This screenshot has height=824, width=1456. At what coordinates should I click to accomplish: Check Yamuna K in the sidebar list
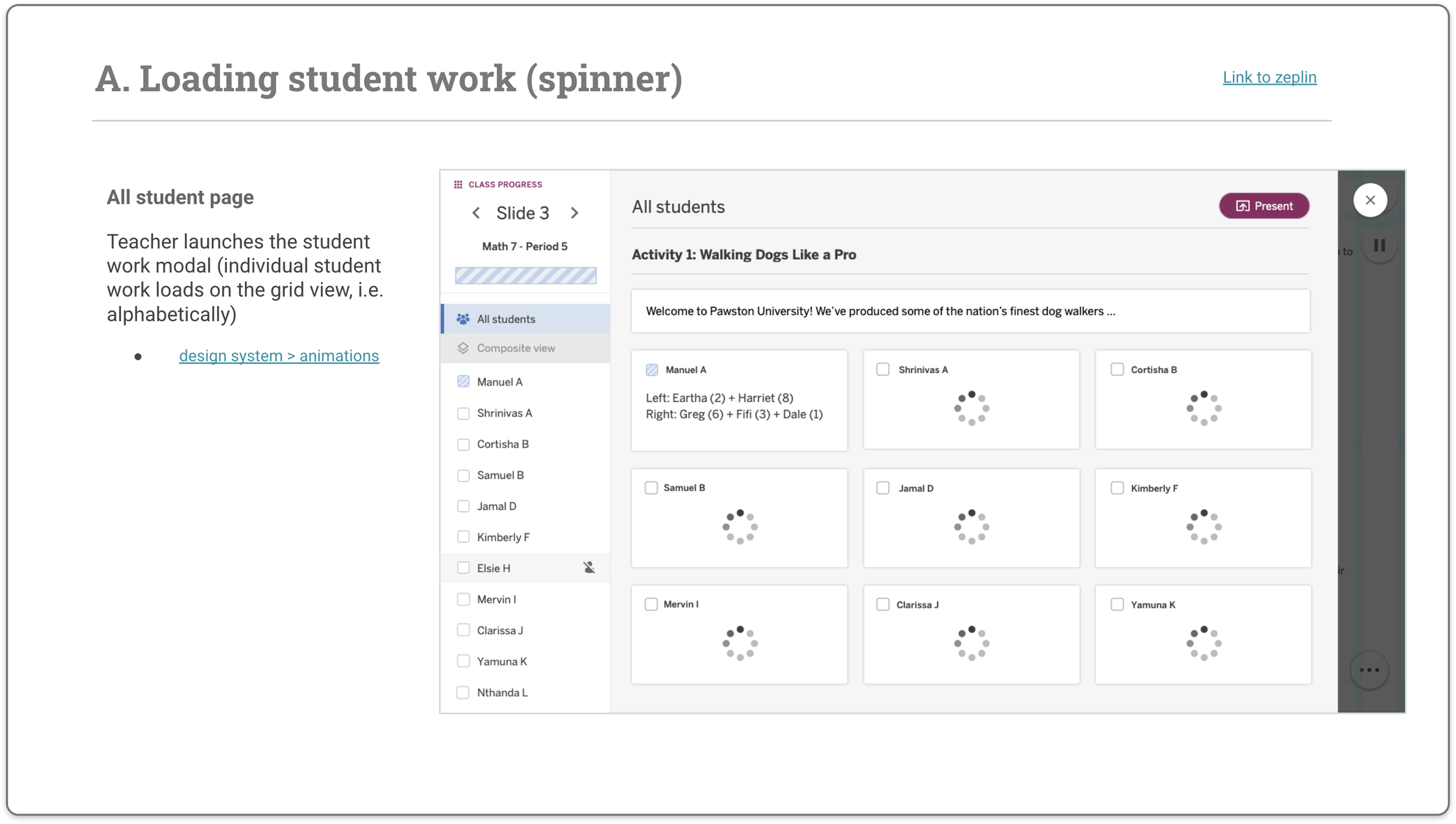[x=464, y=662]
